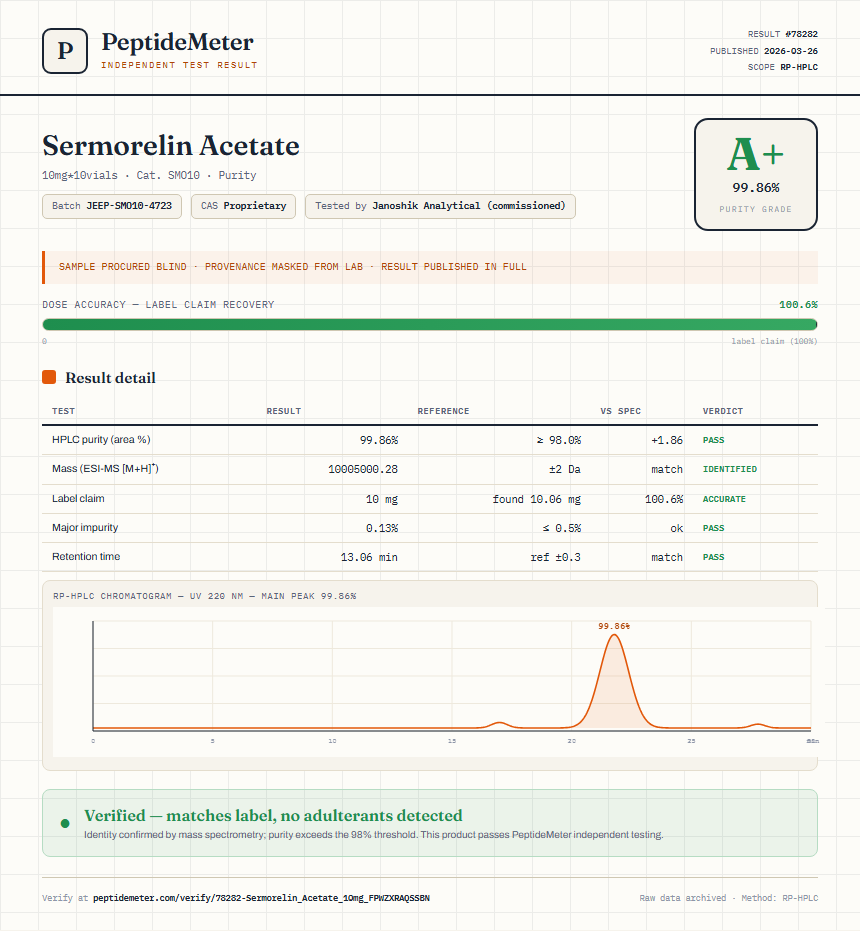The width and height of the screenshot is (860, 931).
Task: Click the 10mg*10vials Cat. SM010 subtitle
Action: tap(149, 175)
